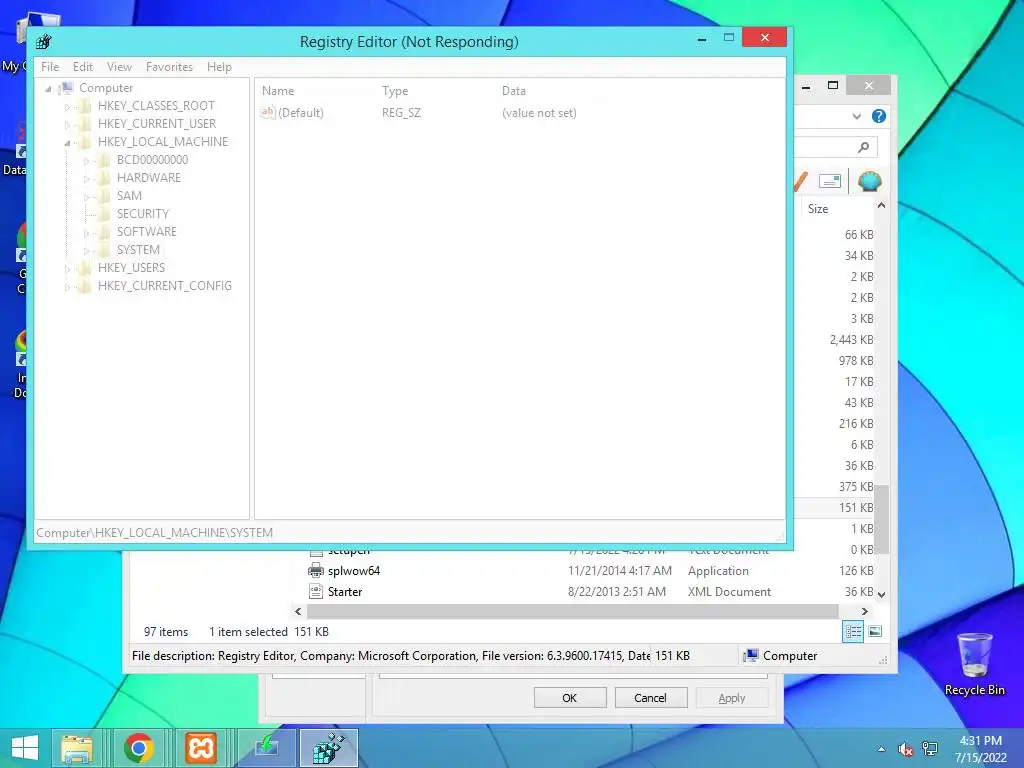Open the View menu in Registry Editor
The width and height of the screenshot is (1024, 768).
tap(120, 67)
